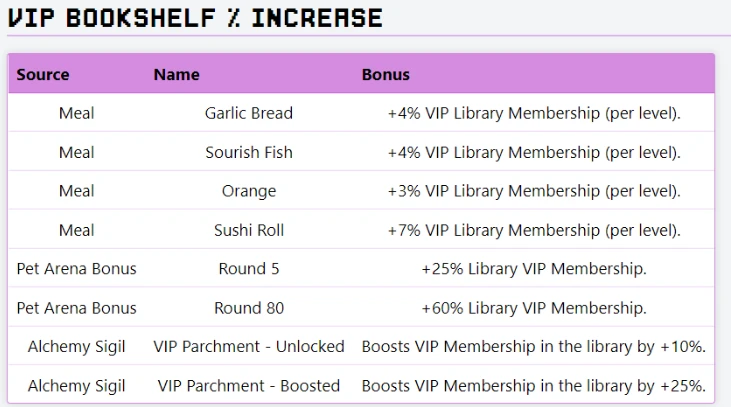Image resolution: width=731 pixels, height=407 pixels.
Task: Select the Sourish Fish name cell
Action: pyautogui.click(x=248, y=152)
